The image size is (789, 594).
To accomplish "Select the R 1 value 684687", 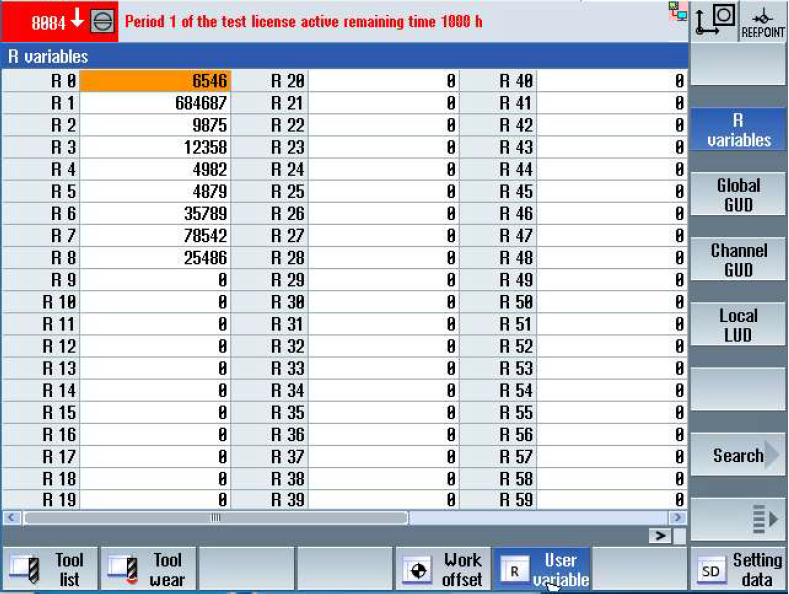I will [x=155, y=103].
